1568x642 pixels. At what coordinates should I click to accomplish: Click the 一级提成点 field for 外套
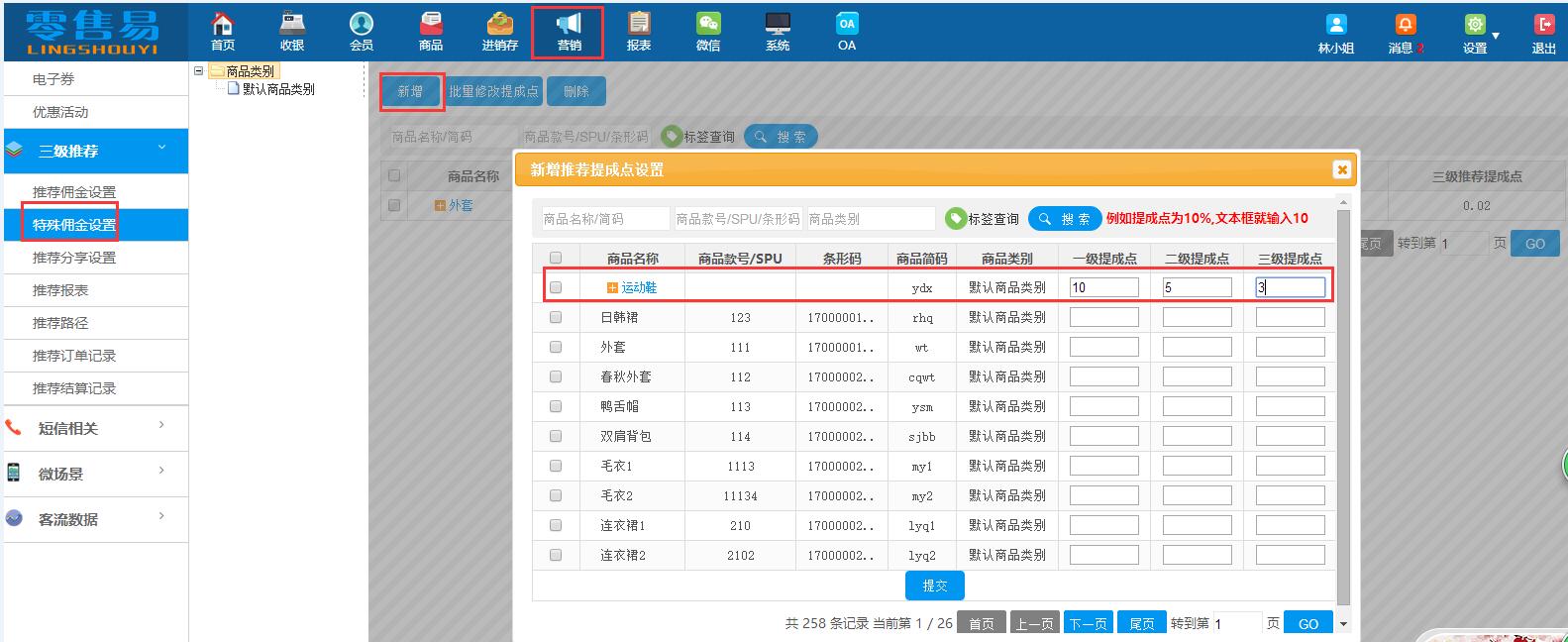coord(1103,347)
